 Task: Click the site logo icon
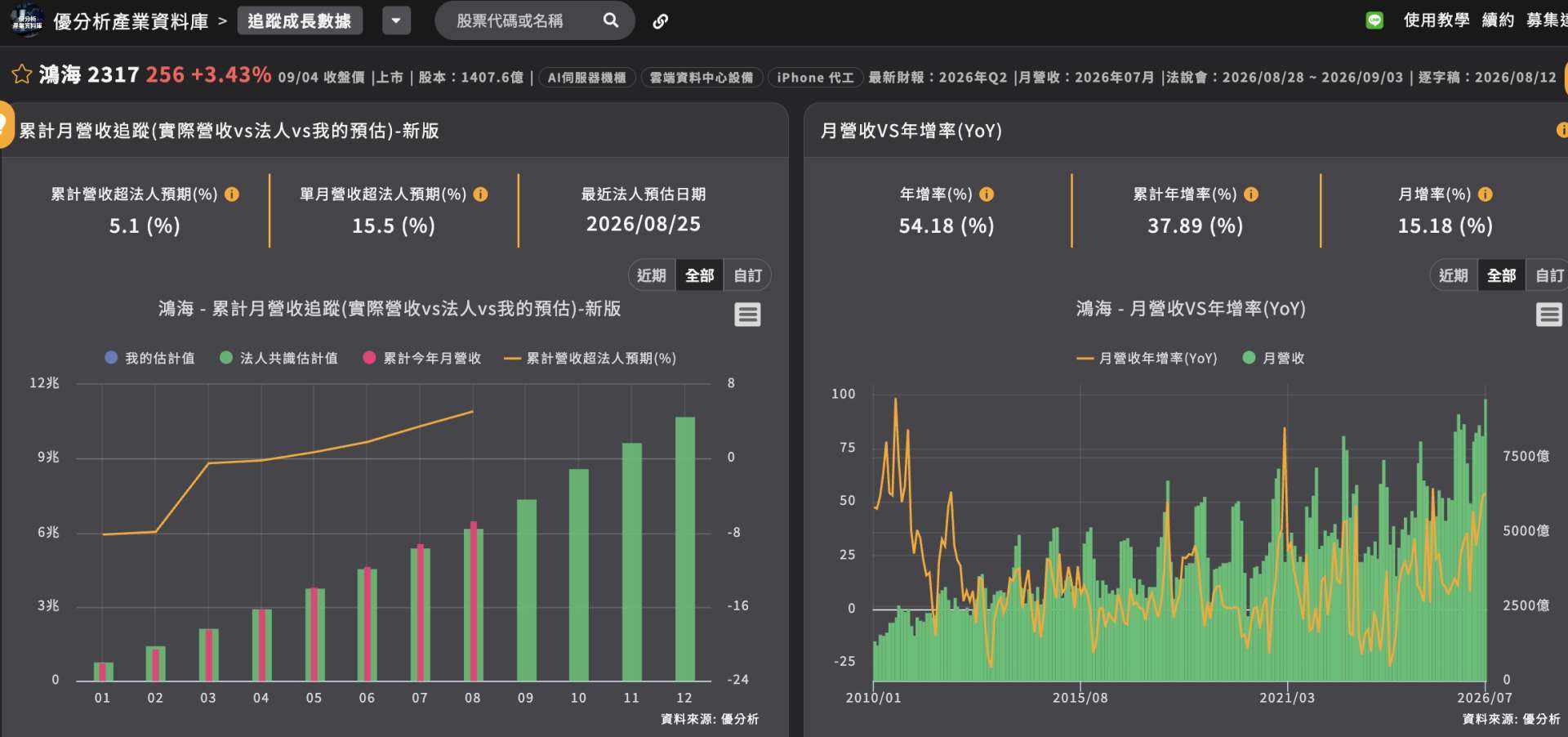[26, 20]
